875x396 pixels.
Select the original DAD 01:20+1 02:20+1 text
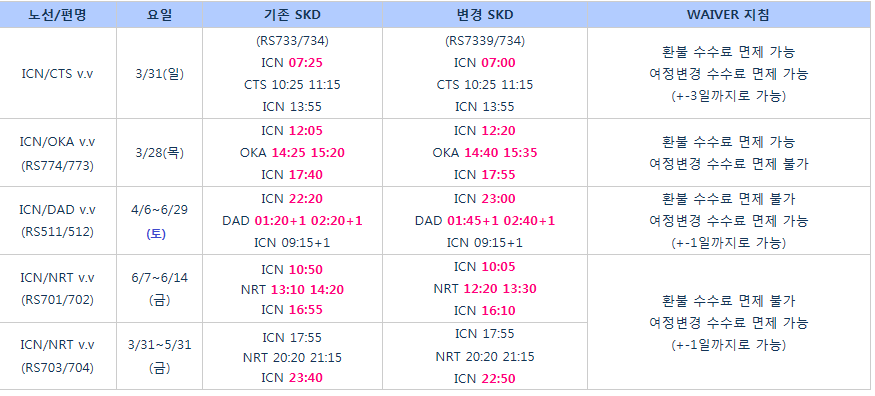(292, 221)
